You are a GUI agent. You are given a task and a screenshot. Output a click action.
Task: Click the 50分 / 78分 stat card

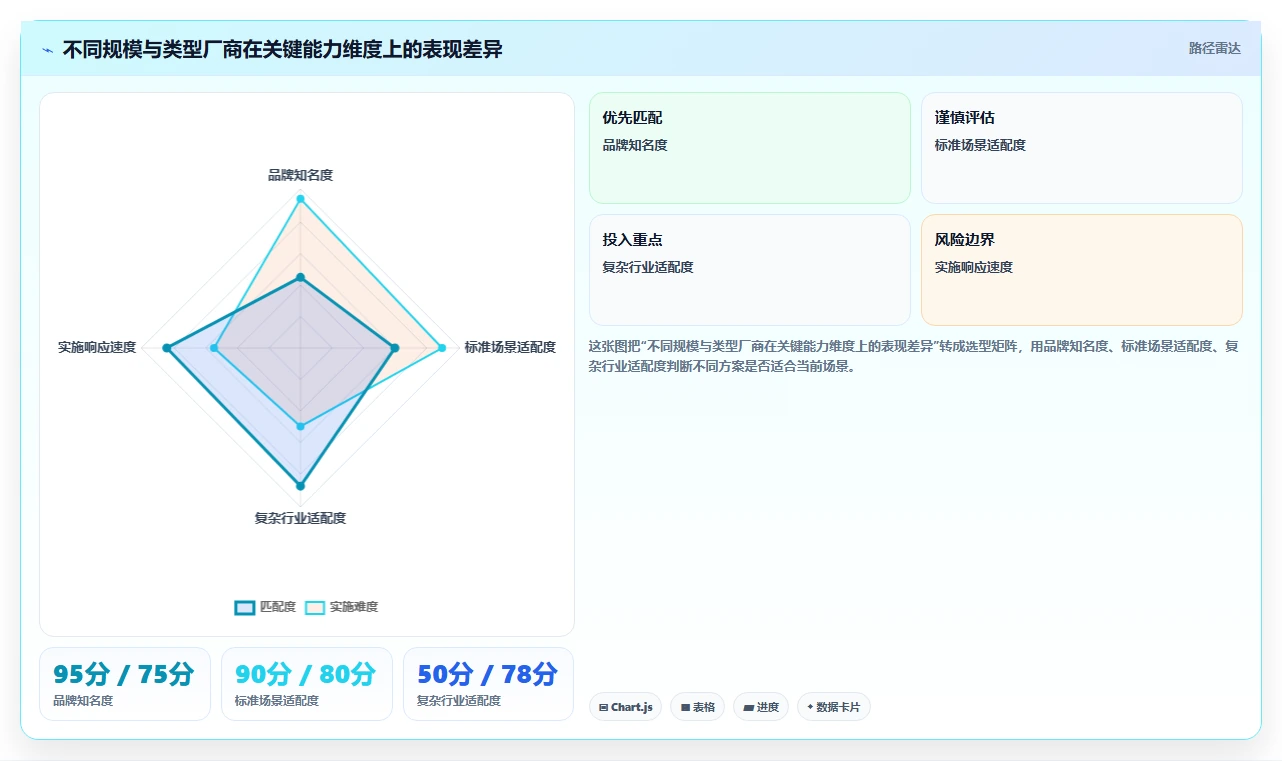coord(488,684)
